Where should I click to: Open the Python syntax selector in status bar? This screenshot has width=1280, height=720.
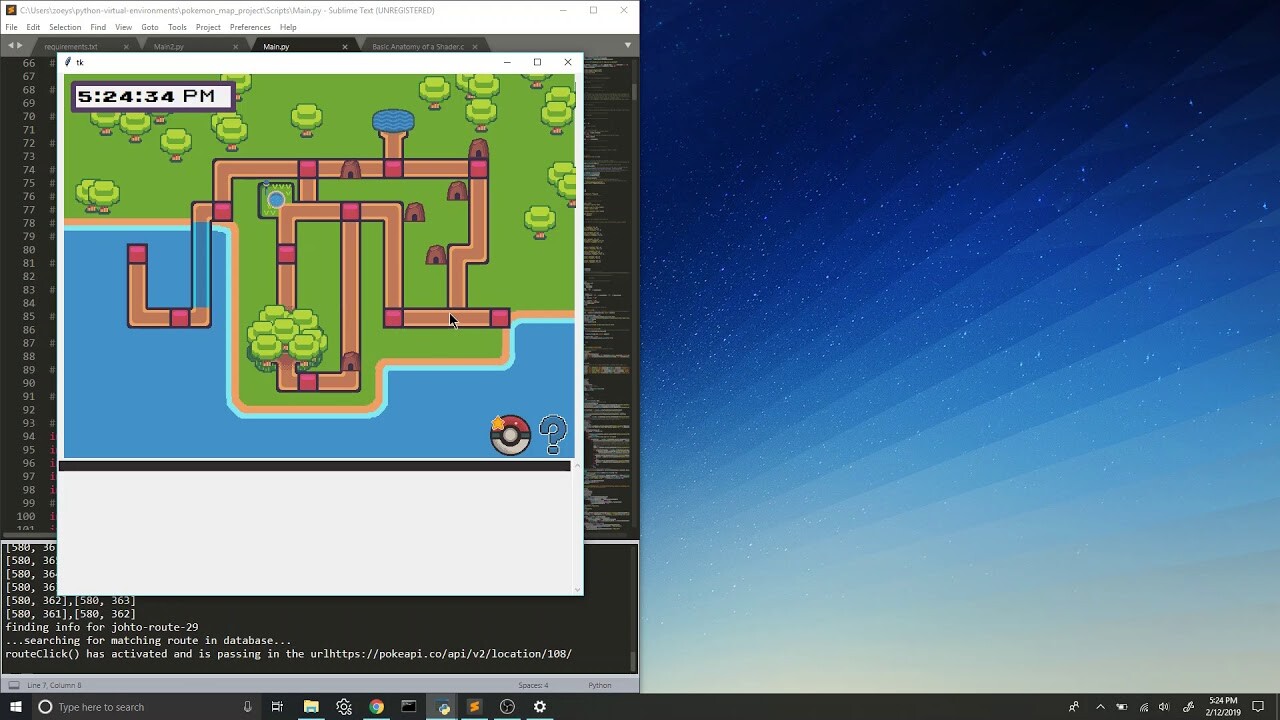point(599,685)
